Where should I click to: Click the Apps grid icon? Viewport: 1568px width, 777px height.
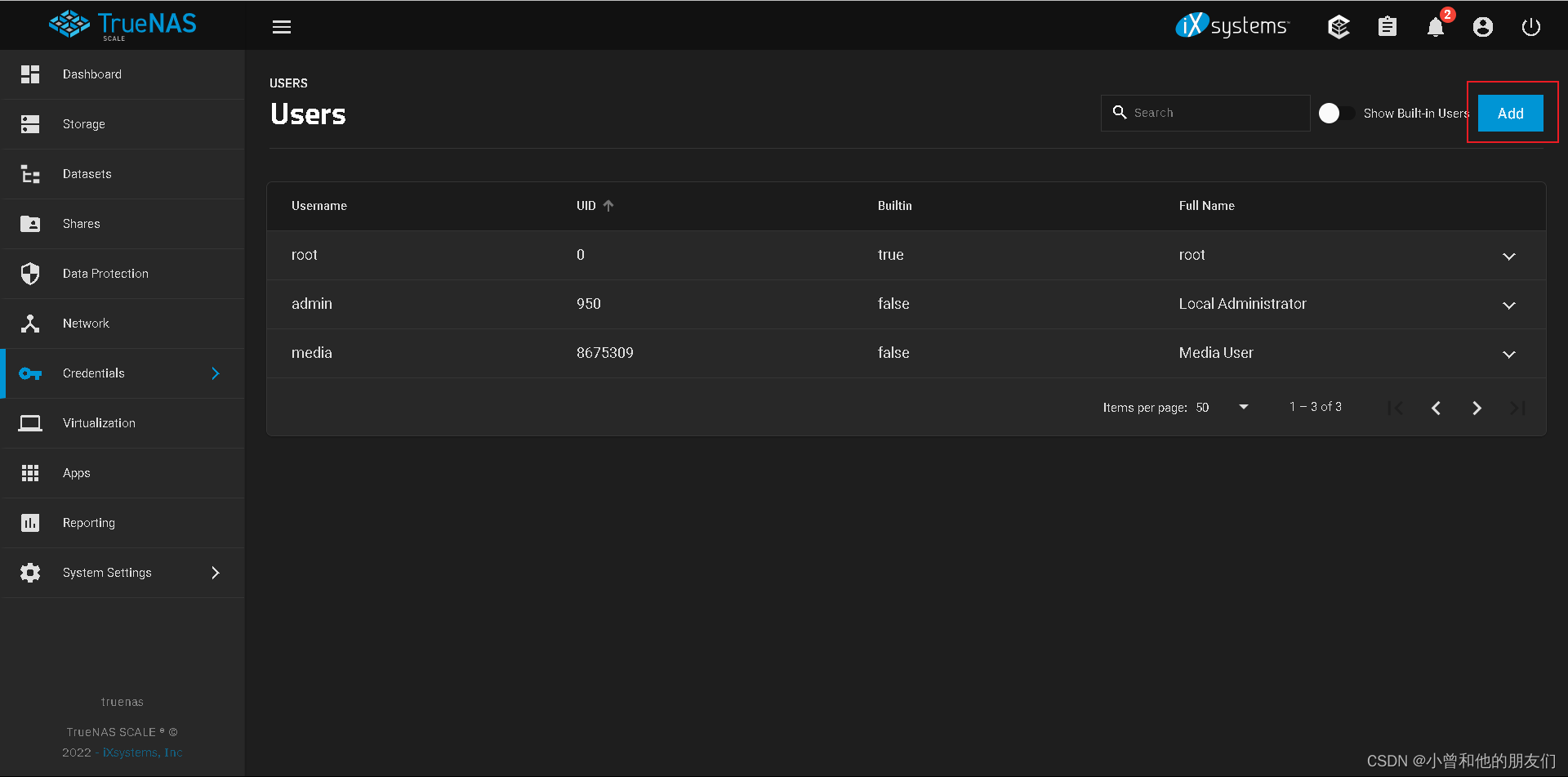pos(30,473)
